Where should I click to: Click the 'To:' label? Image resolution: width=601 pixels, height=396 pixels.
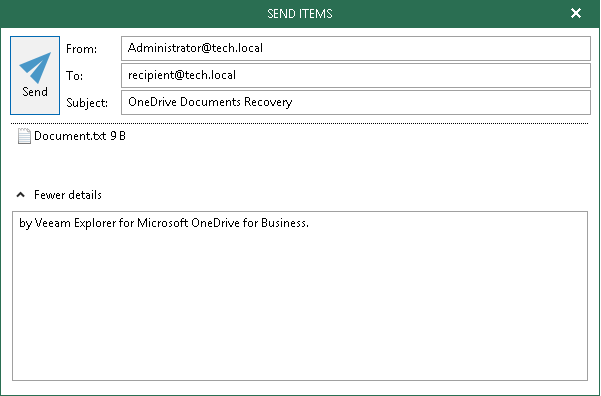coord(74,76)
